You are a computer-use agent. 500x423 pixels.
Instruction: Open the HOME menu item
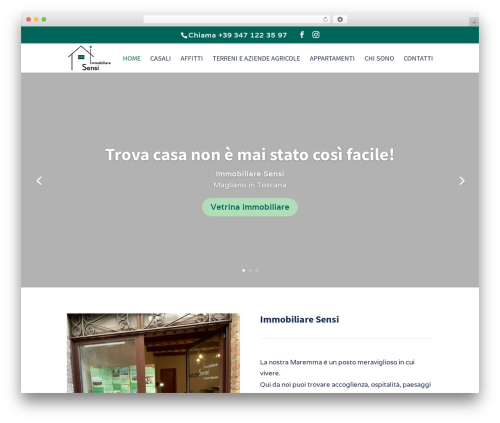[x=132, y=58]
